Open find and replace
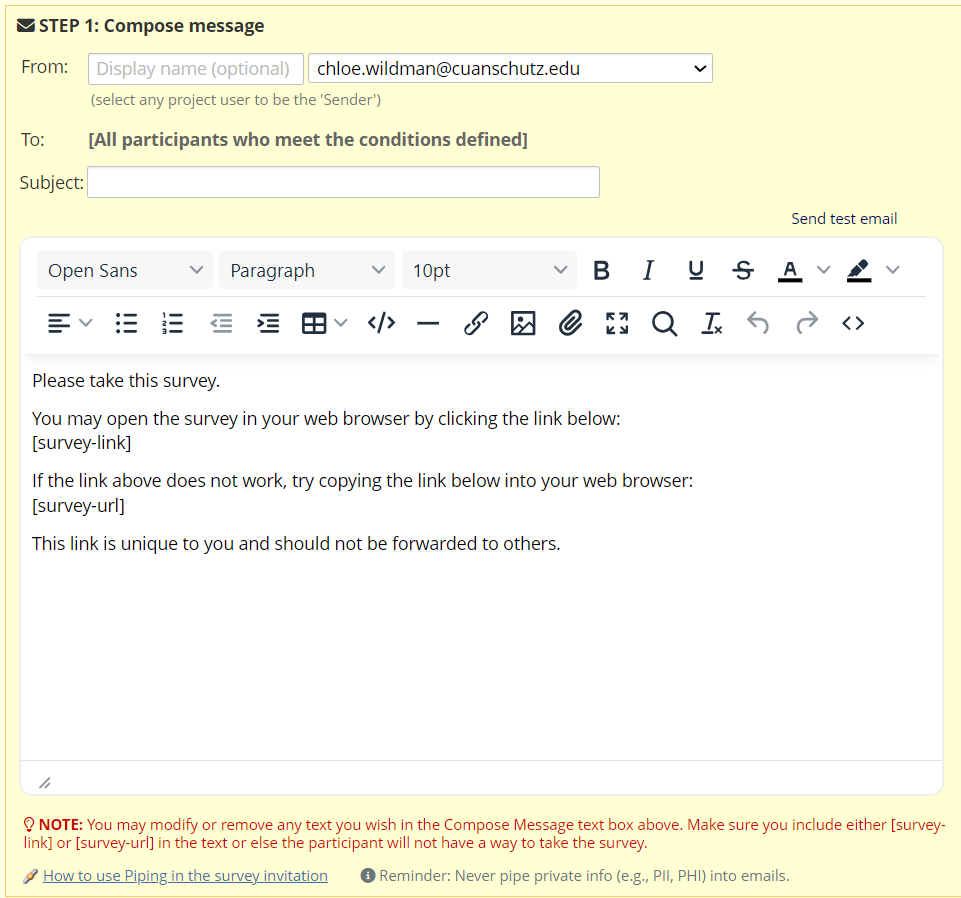 [664, 322]
